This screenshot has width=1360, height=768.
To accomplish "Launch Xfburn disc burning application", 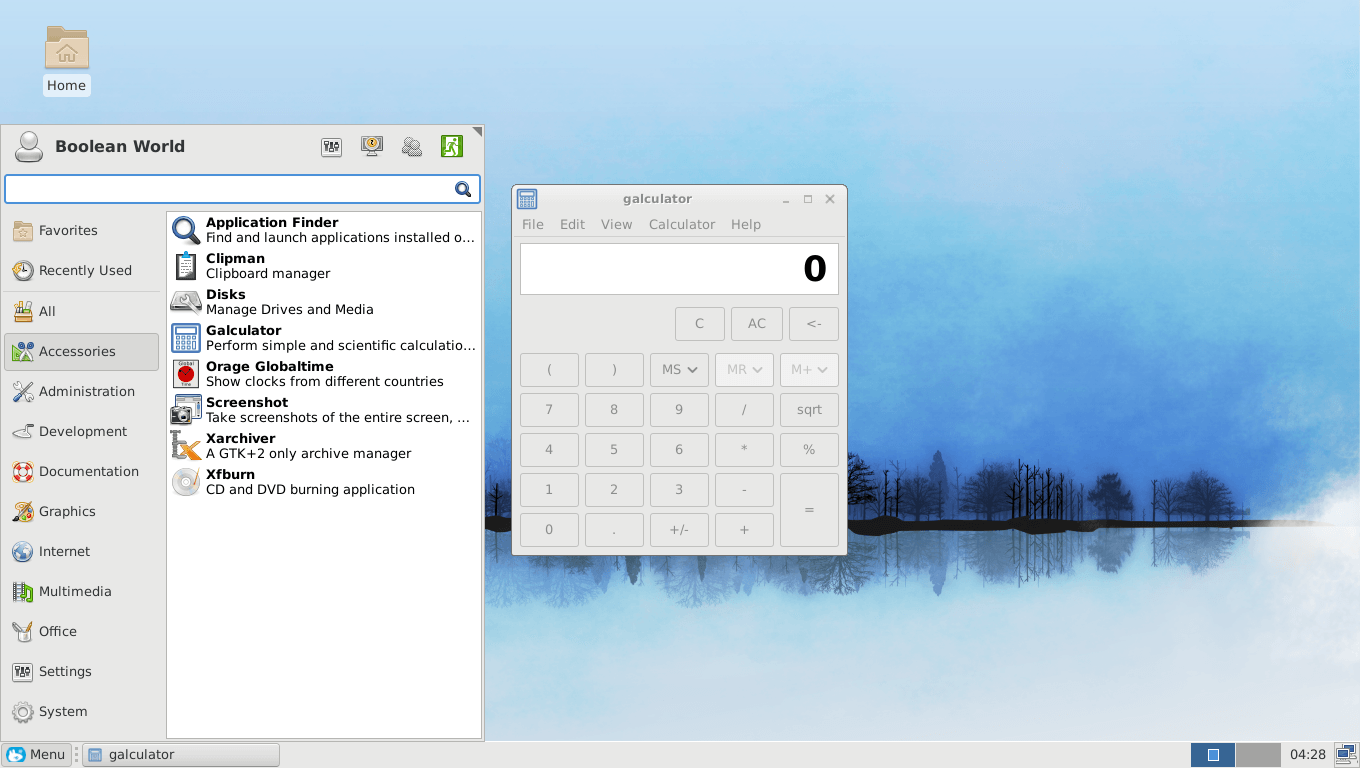I will click(x=324, y=482).
